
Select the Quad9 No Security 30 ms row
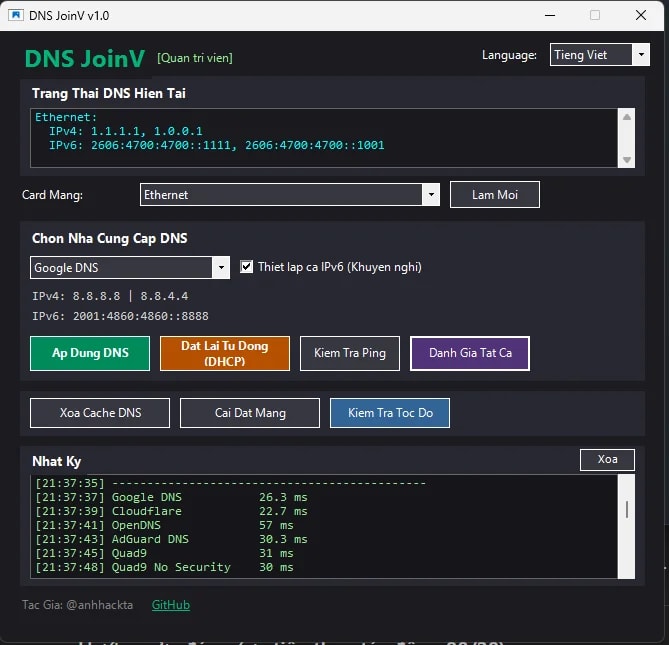tap(165, 567)
